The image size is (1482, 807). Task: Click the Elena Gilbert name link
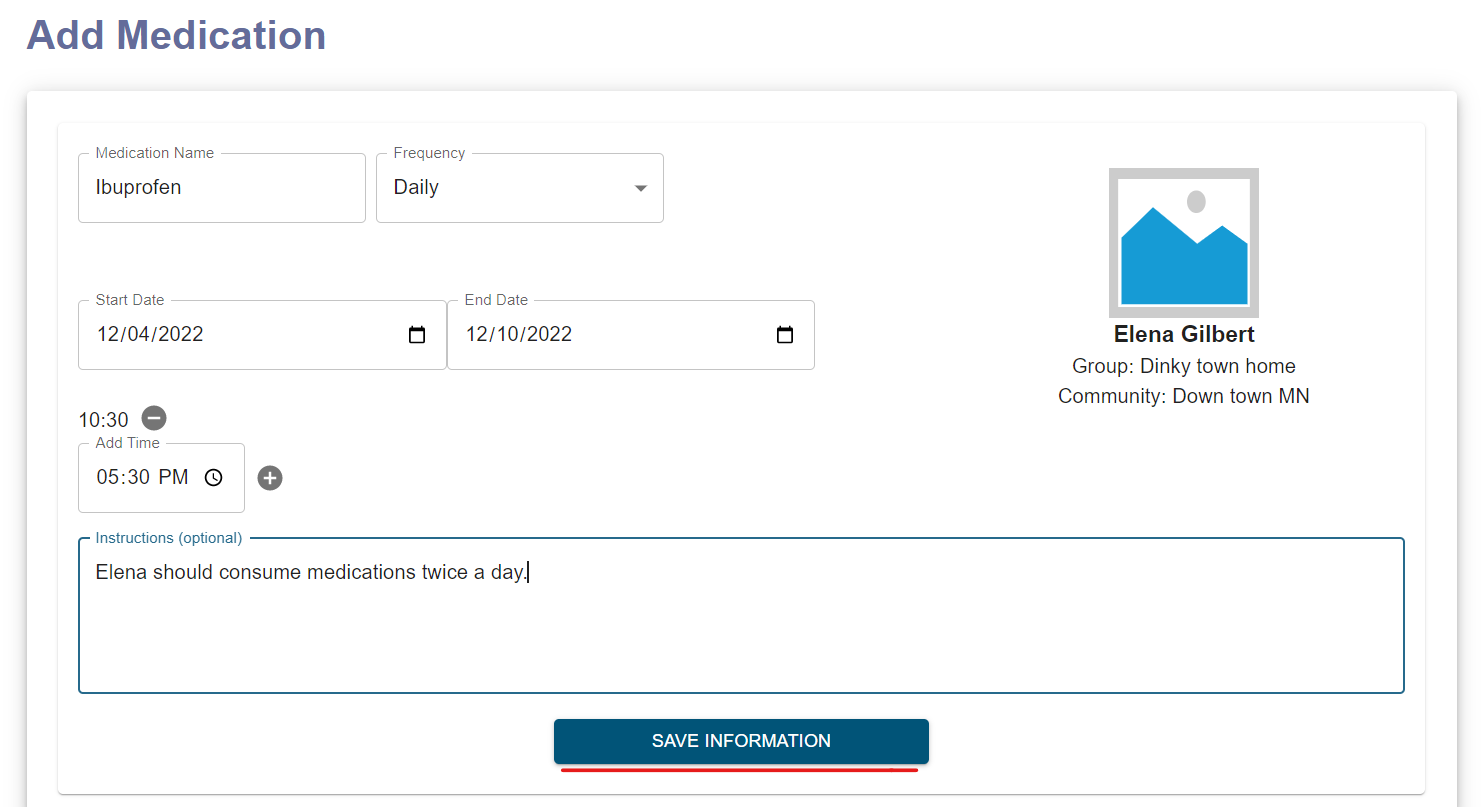[x=1183, y=334]
